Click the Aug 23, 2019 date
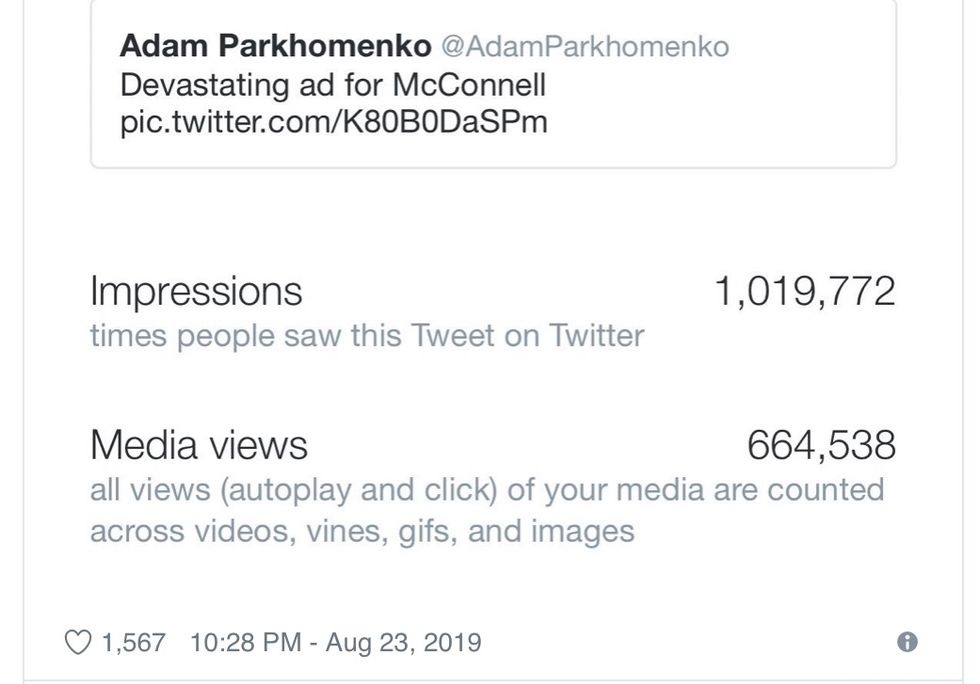 point(403,642)
